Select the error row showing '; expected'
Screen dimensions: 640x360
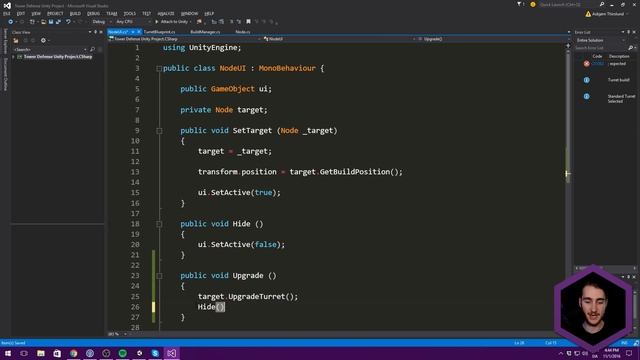[x=606, y=64]
